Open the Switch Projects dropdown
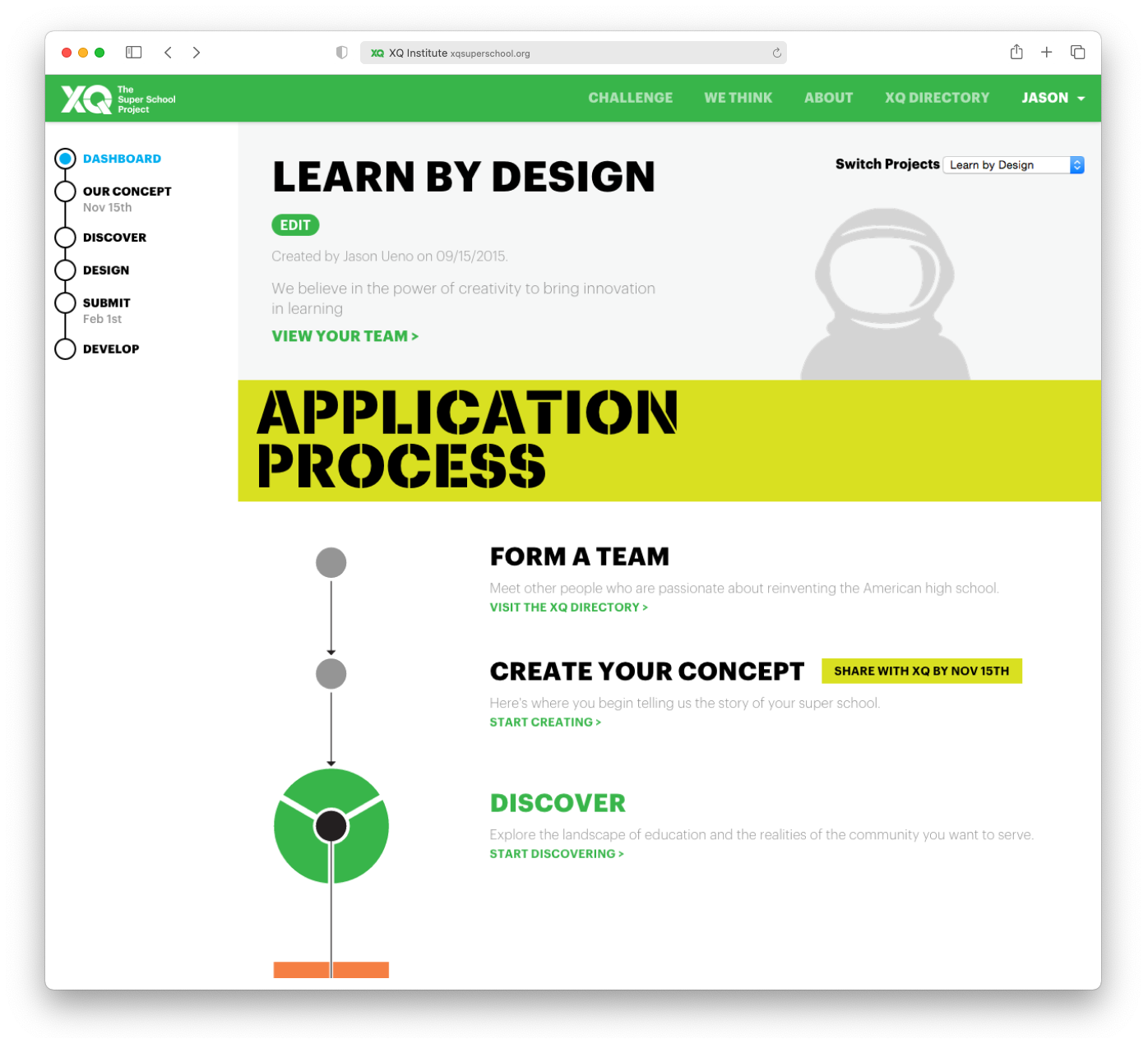 point(1014,165)
